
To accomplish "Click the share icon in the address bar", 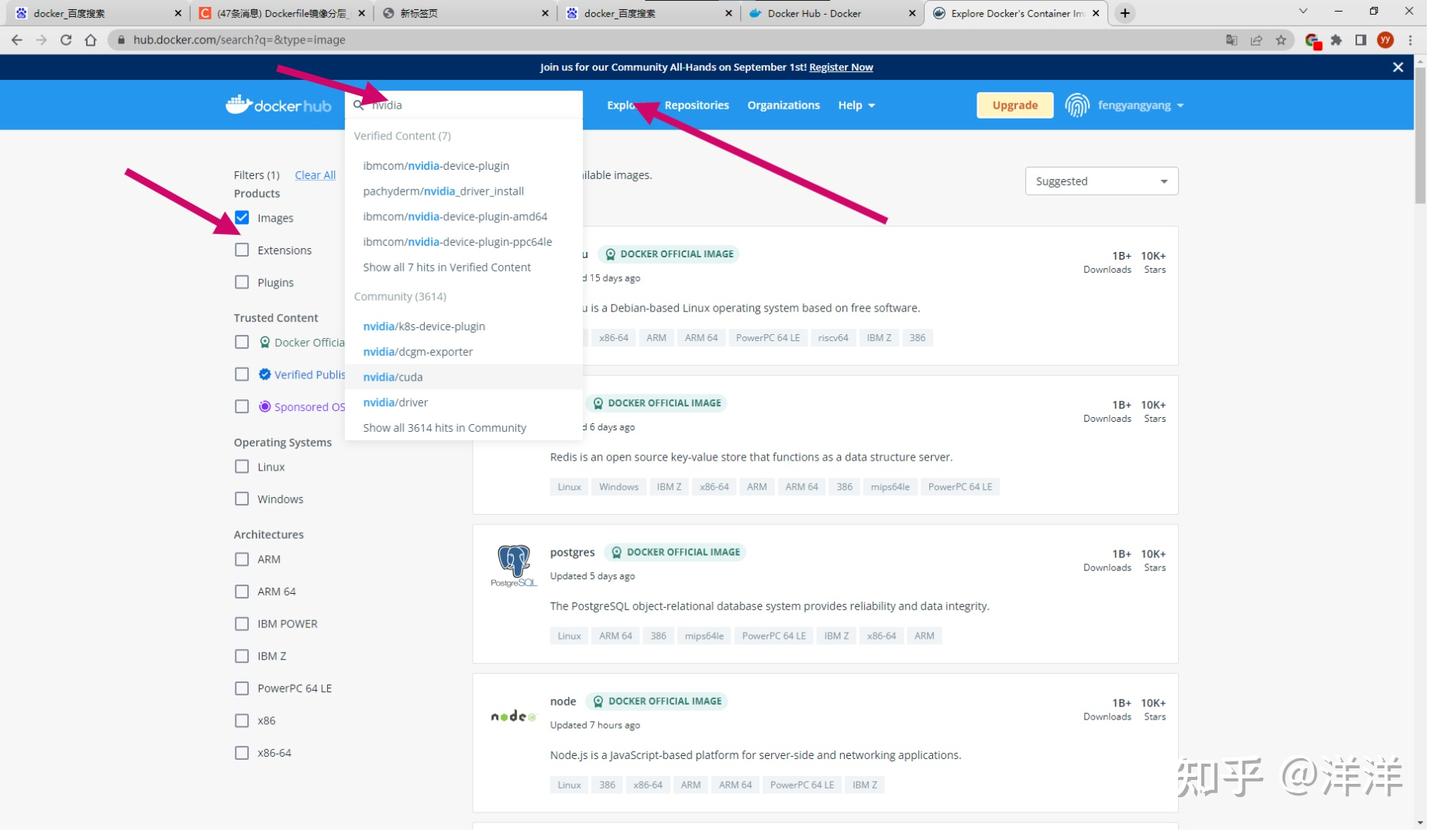I will [1257, 40].
